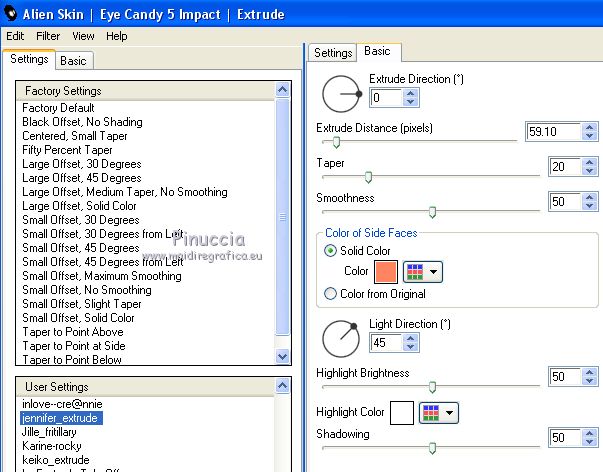Select Taper to Point at Side preset
The width and height of the screenshot is (603, 472).
(x=74, y=346)
